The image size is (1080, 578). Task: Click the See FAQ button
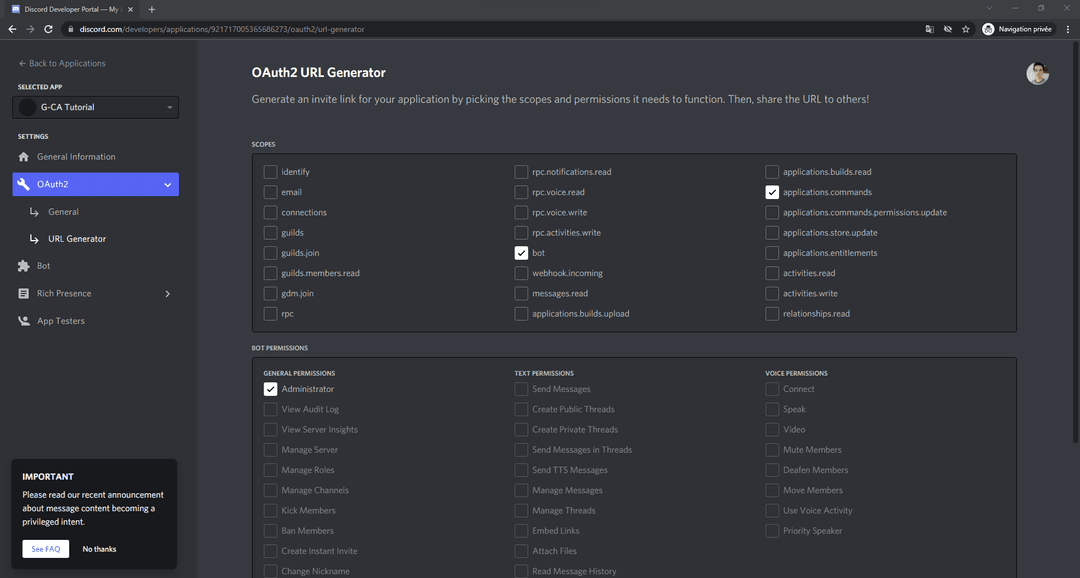pyautogui.click(x=45, y=549)
